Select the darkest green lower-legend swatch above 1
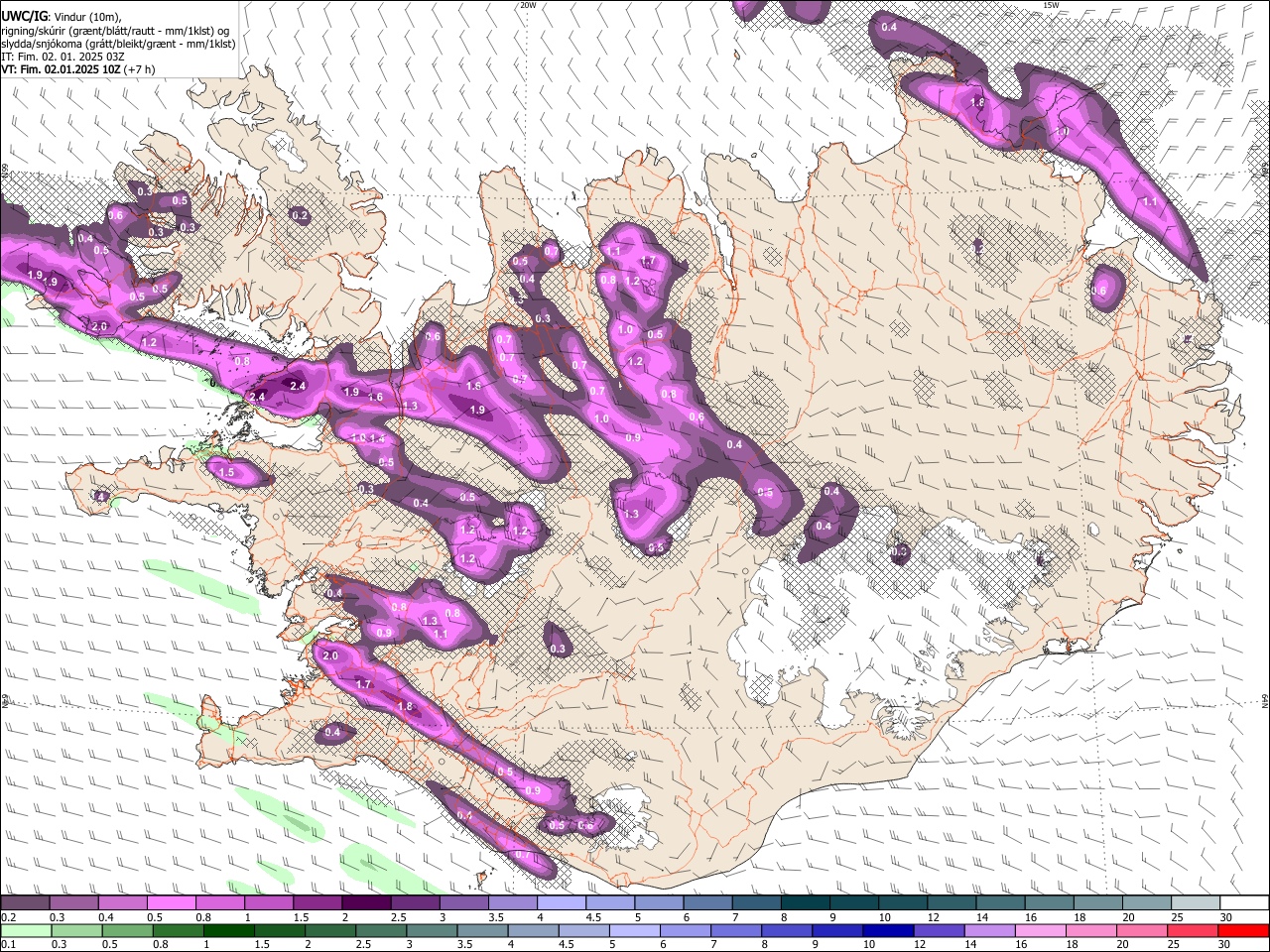 point(228,930)
